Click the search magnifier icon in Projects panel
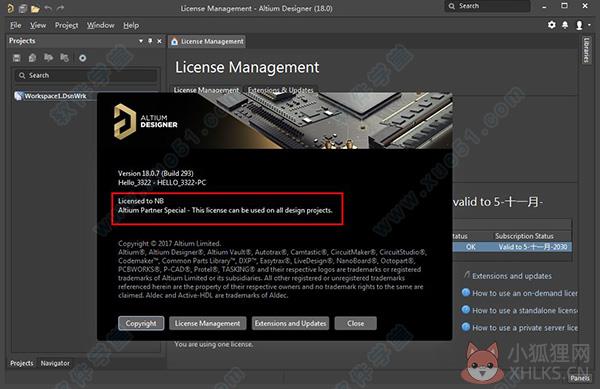Image resolution: width=600 pixels, height=389 pixels. (x=22, y=75)
